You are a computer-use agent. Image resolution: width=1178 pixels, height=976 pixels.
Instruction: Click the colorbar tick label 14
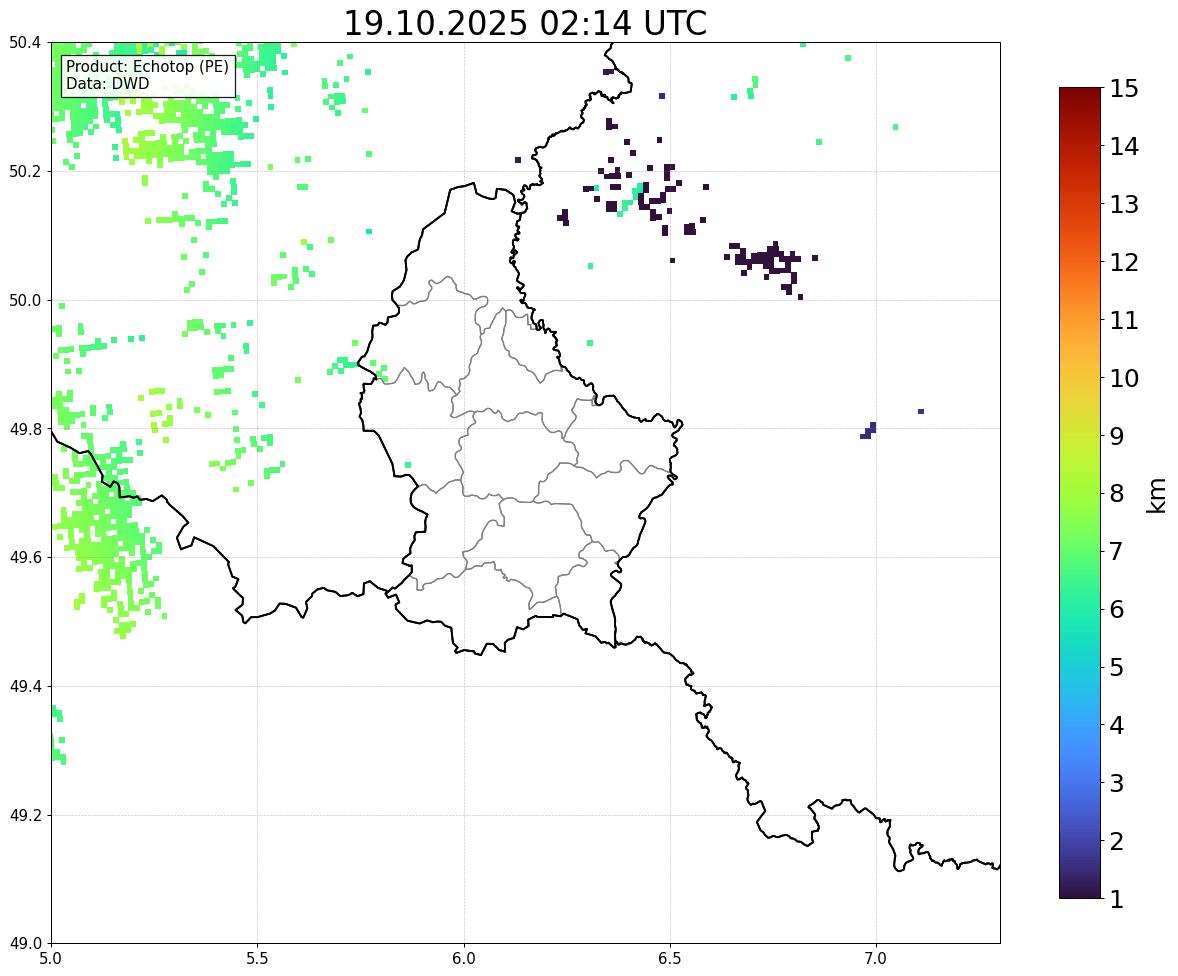[1124, 147]
